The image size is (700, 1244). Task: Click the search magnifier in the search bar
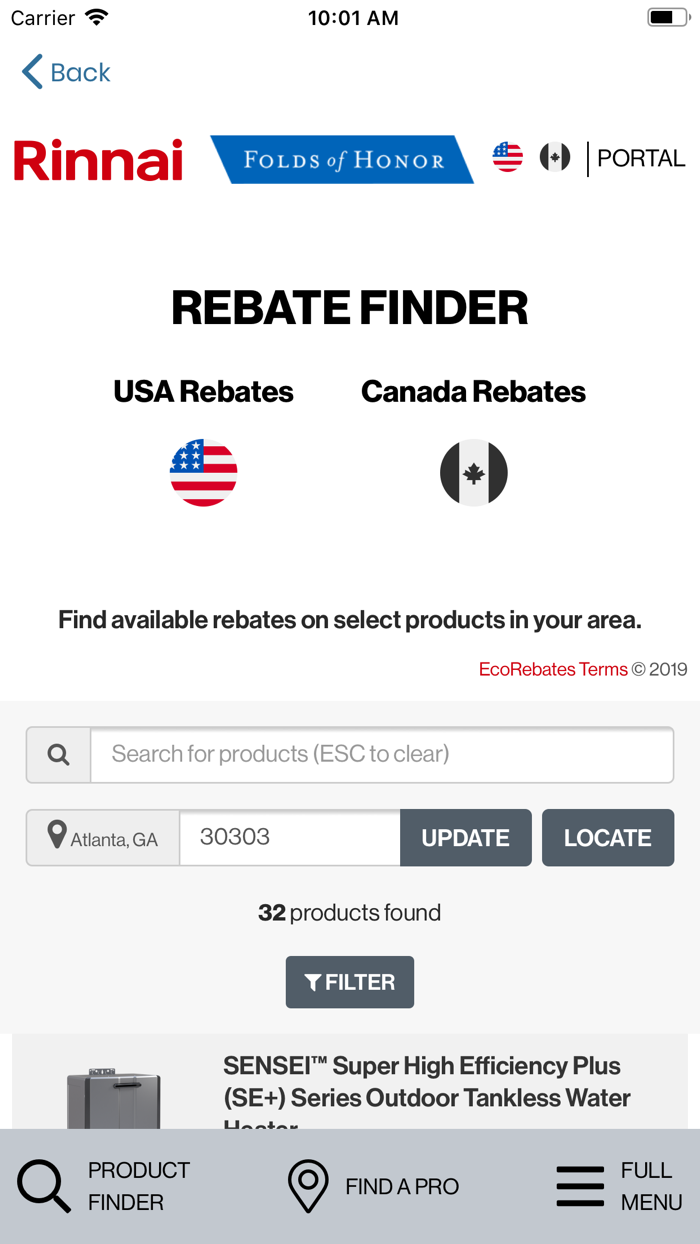pos(58,754)
